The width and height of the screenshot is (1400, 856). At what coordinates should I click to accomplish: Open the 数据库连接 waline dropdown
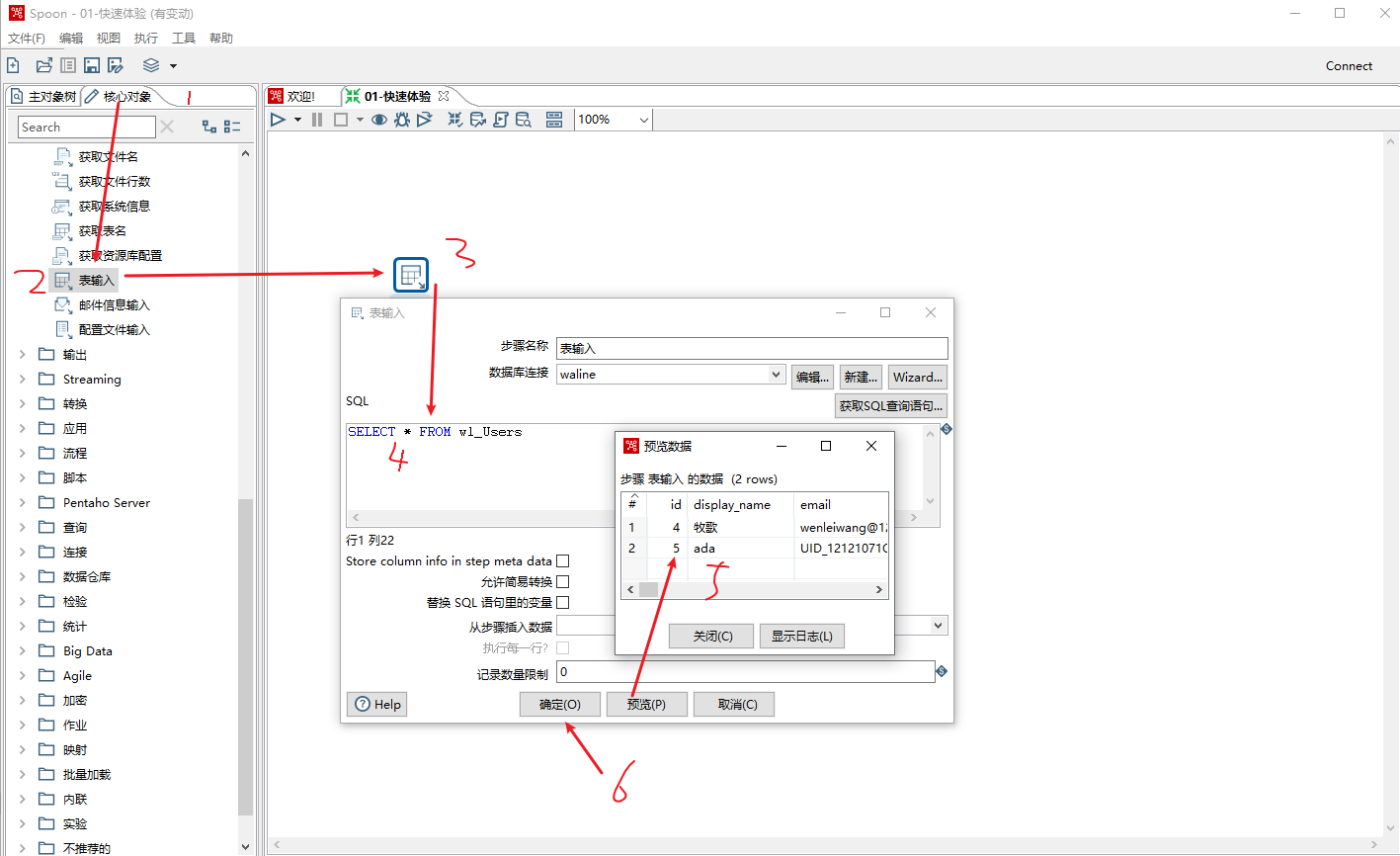(x=777, y=375)
